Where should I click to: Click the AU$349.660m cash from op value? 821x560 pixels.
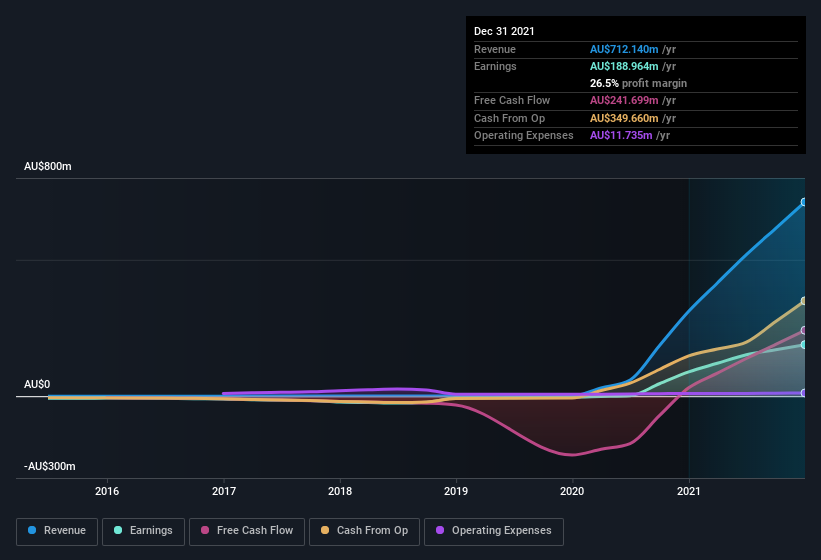(x=624, y=118)
